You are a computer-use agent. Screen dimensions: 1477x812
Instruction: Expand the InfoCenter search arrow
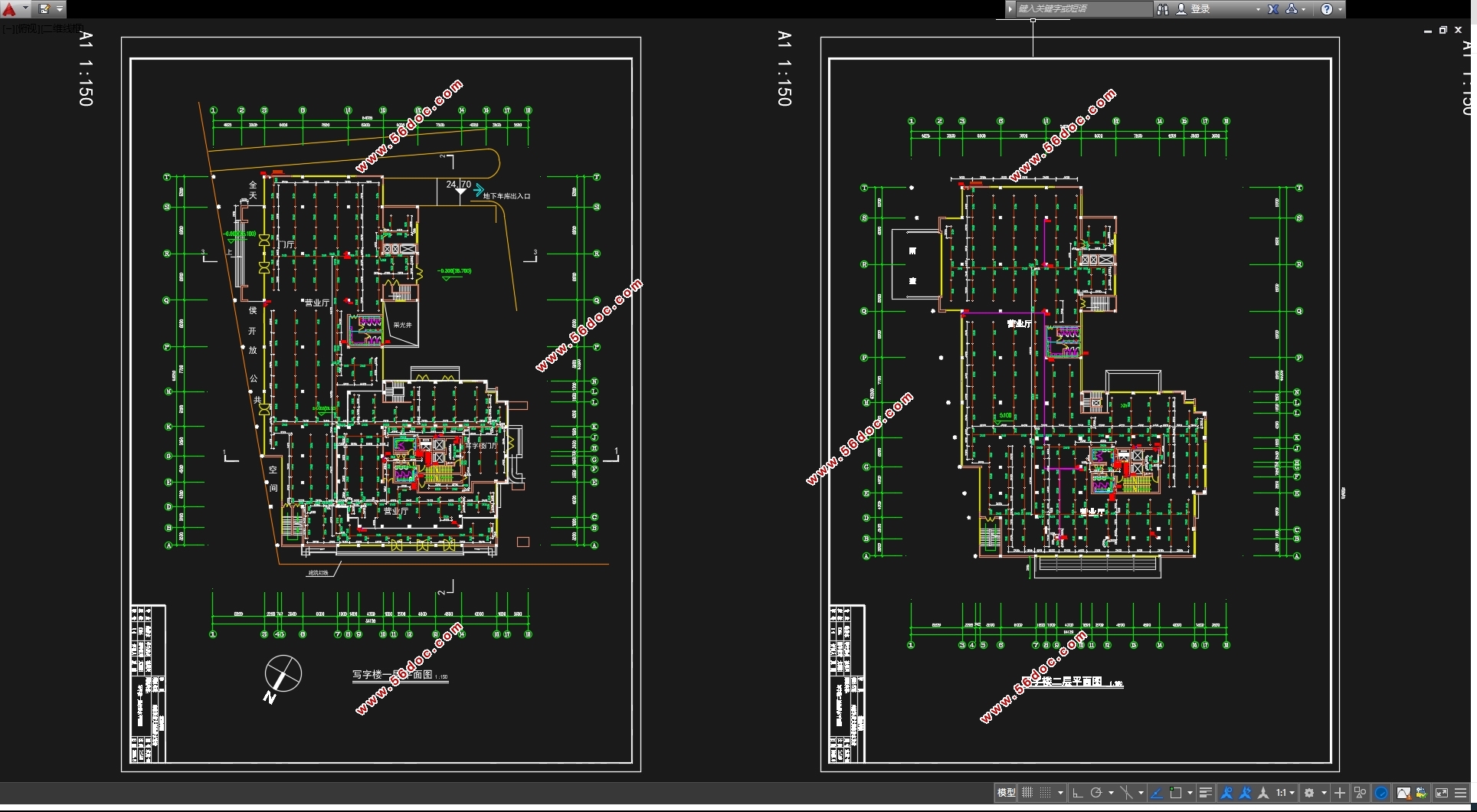1010,9
